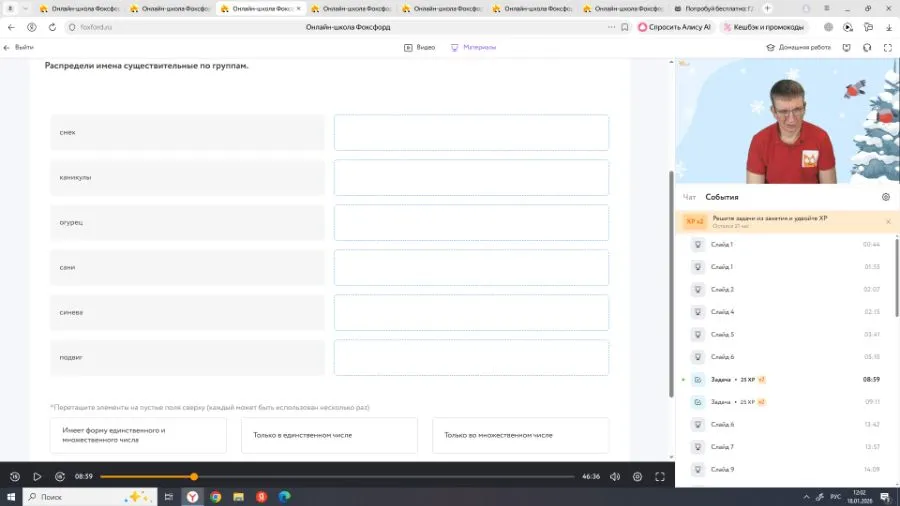Image resolution: width=900 pixels, height=506 pixels.
Task: Open the three-dots menu in address bar
Action: [611, 27]
